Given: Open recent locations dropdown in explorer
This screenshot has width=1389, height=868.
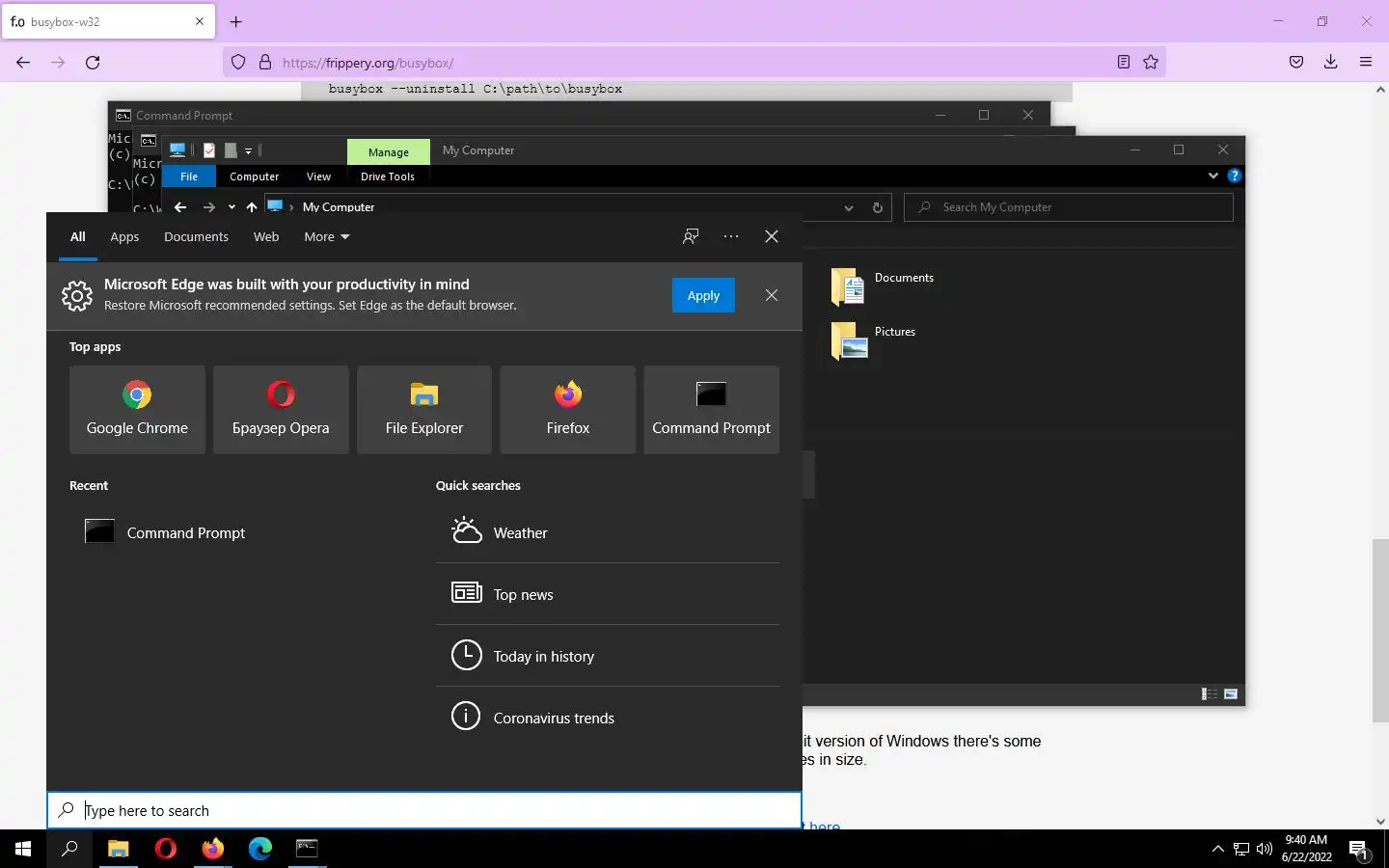Looking at the screenshot, I should coord(231,206).
